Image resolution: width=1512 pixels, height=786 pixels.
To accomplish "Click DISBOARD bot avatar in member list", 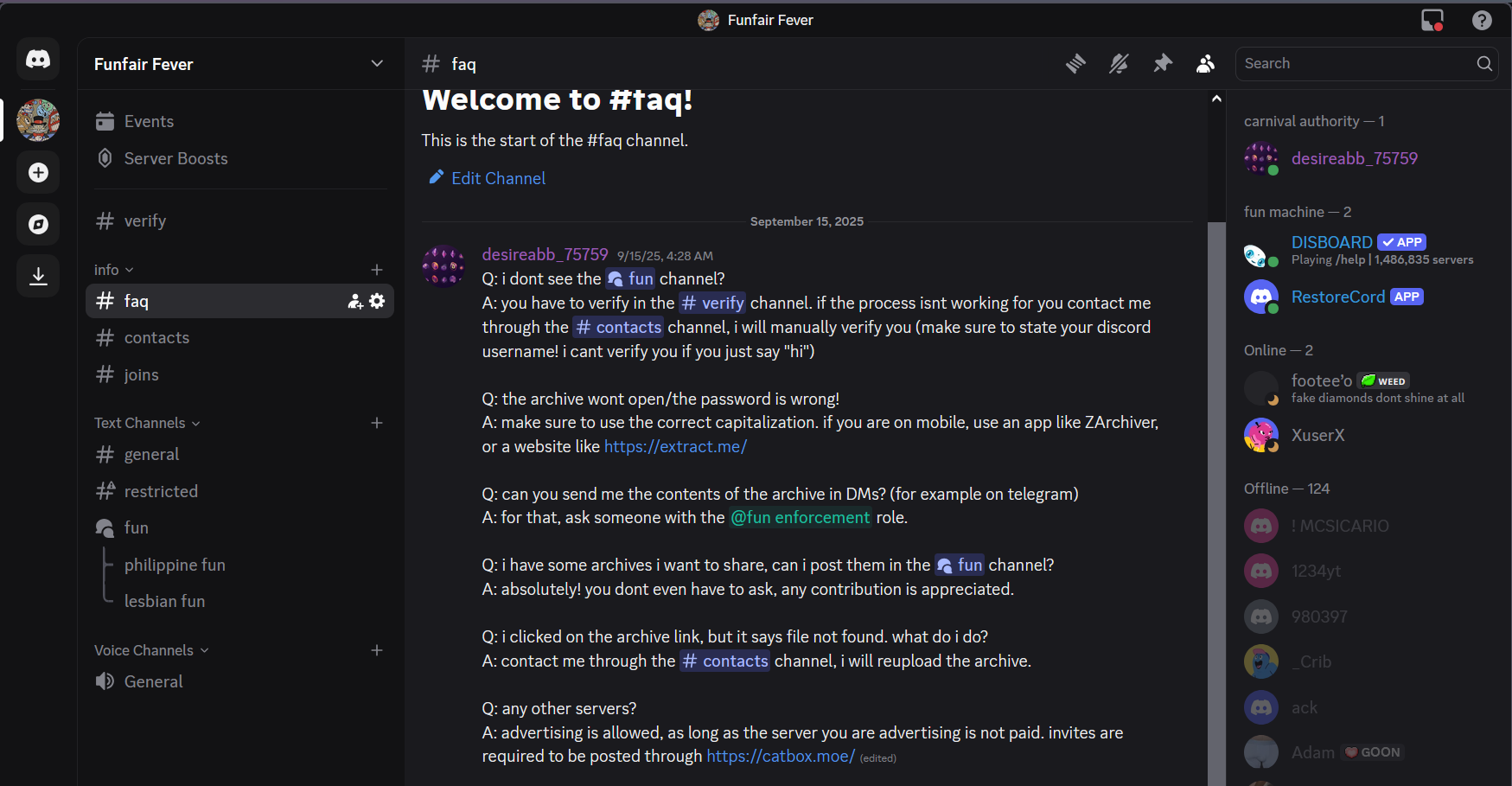I will coord(1260,252).
